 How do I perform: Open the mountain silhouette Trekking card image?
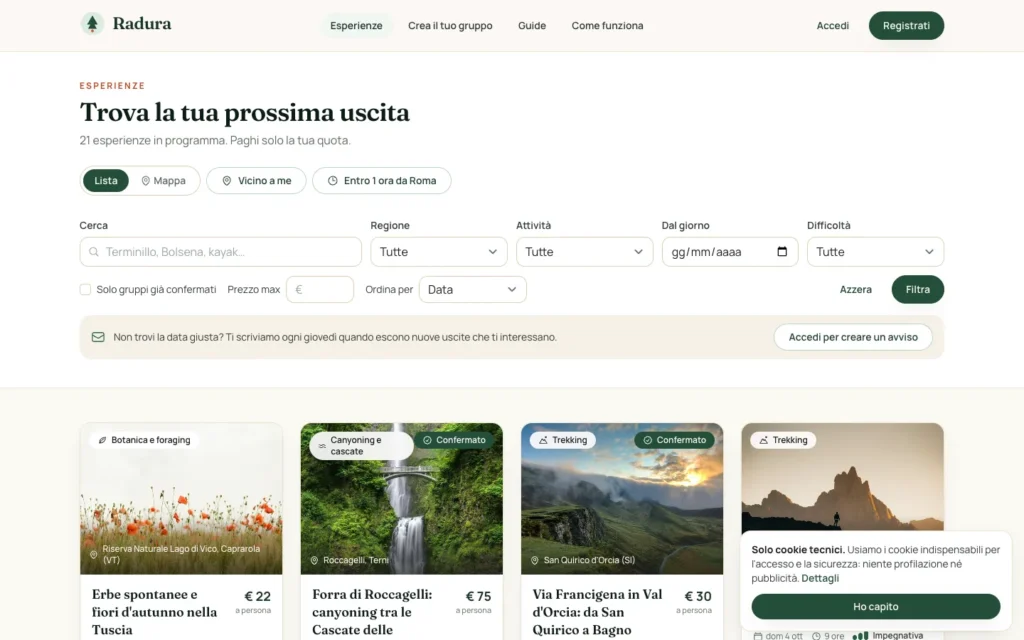click(x=842, y=478)
